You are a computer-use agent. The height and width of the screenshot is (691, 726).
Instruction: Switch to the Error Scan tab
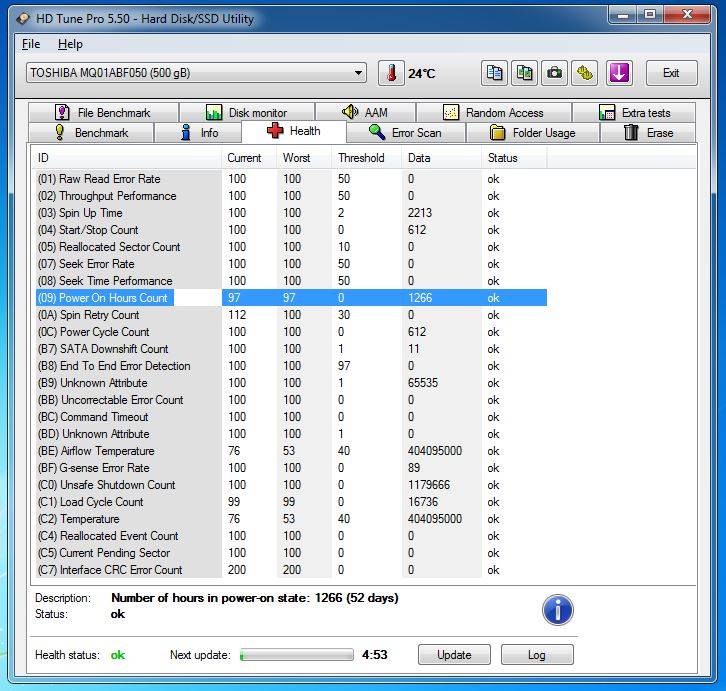coord(406,133)
